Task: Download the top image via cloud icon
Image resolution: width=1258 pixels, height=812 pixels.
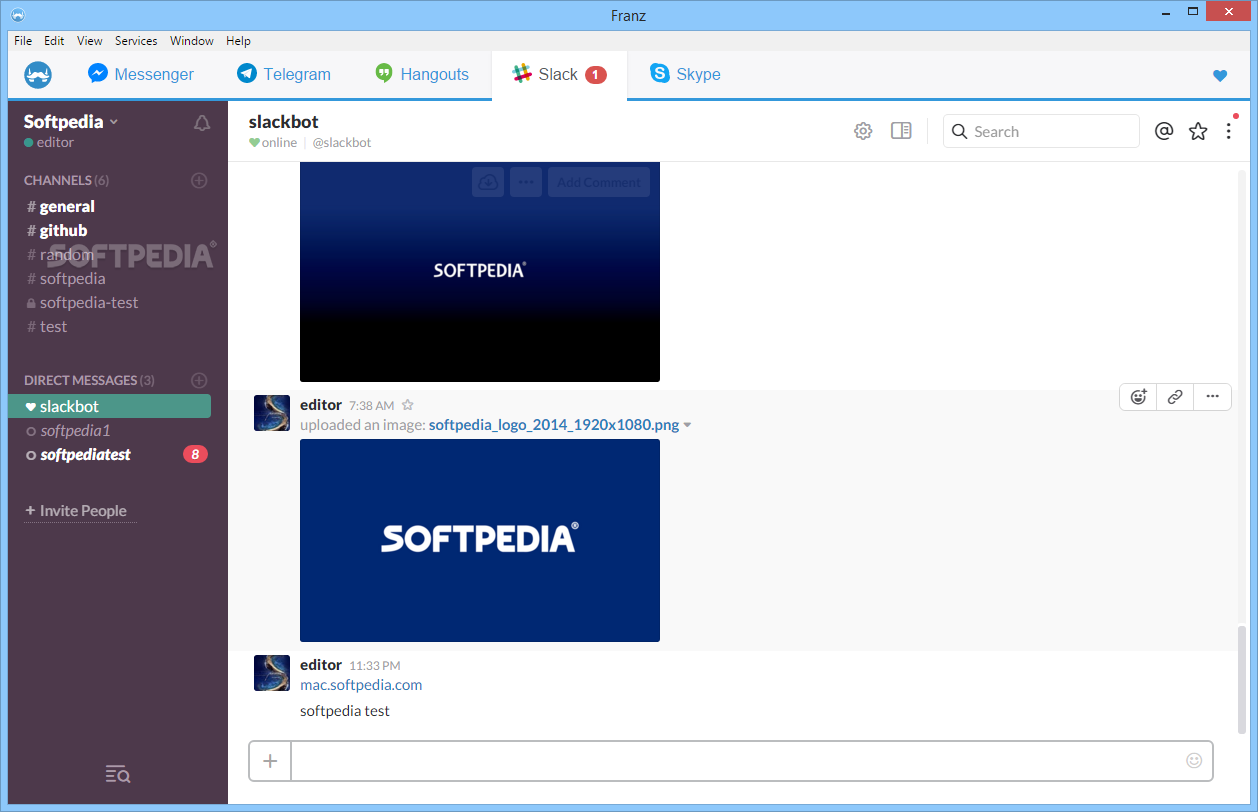Action: click(488, 182)
